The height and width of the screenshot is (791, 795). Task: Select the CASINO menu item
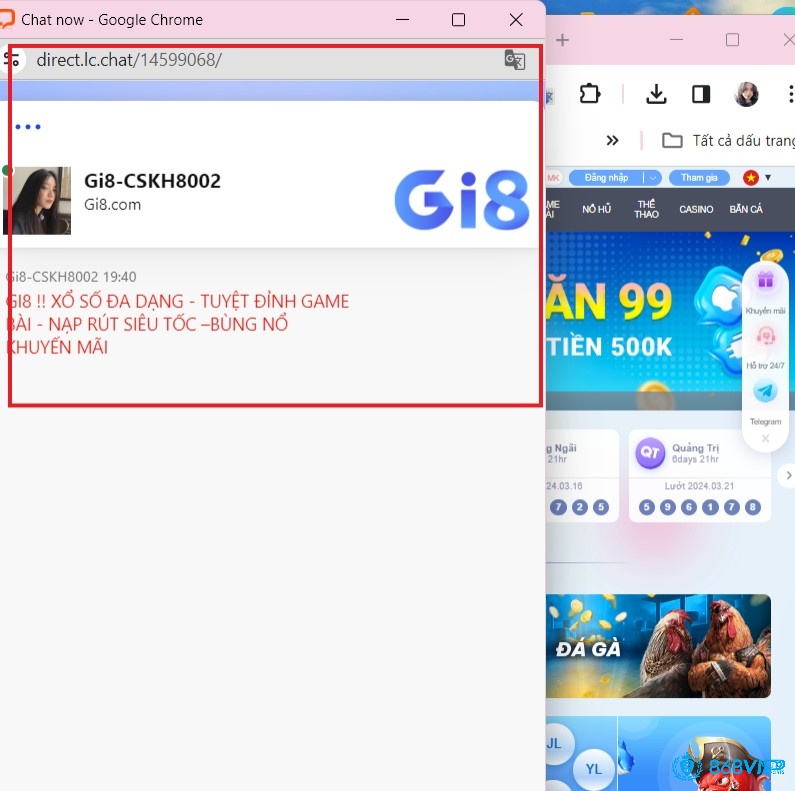(696, 209)
